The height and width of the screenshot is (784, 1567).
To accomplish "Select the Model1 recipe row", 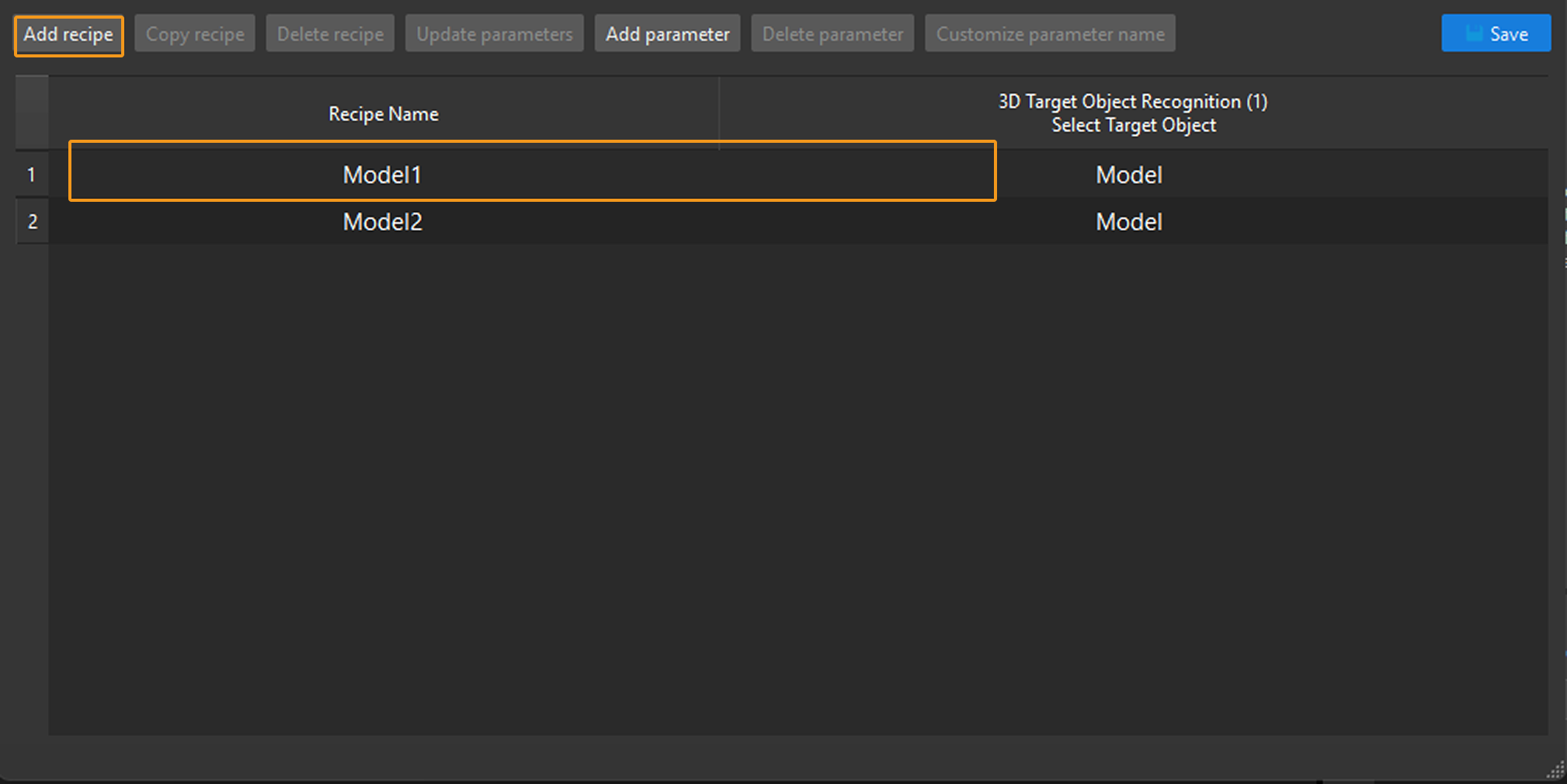I will pos(382,174).
